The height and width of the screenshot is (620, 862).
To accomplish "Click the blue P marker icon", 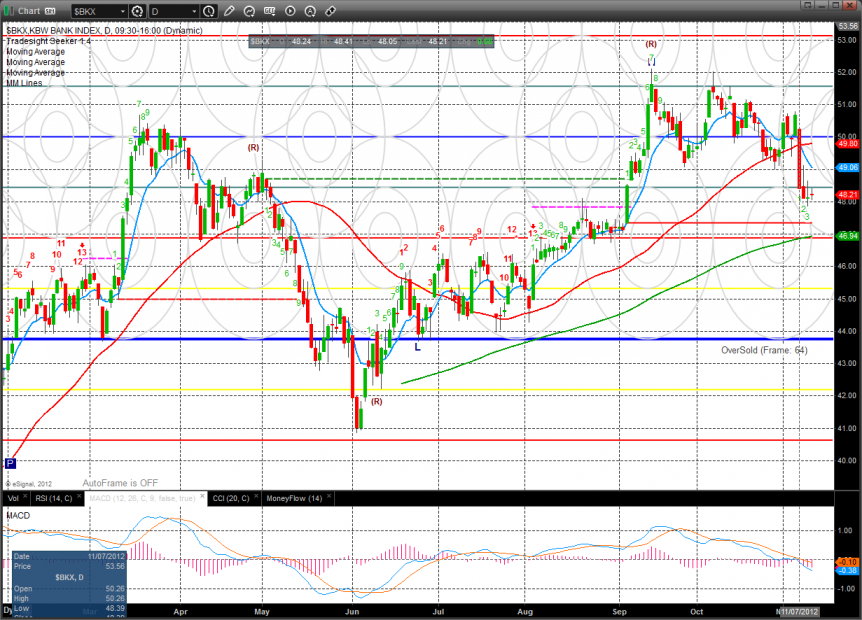I will click(10, 463).
